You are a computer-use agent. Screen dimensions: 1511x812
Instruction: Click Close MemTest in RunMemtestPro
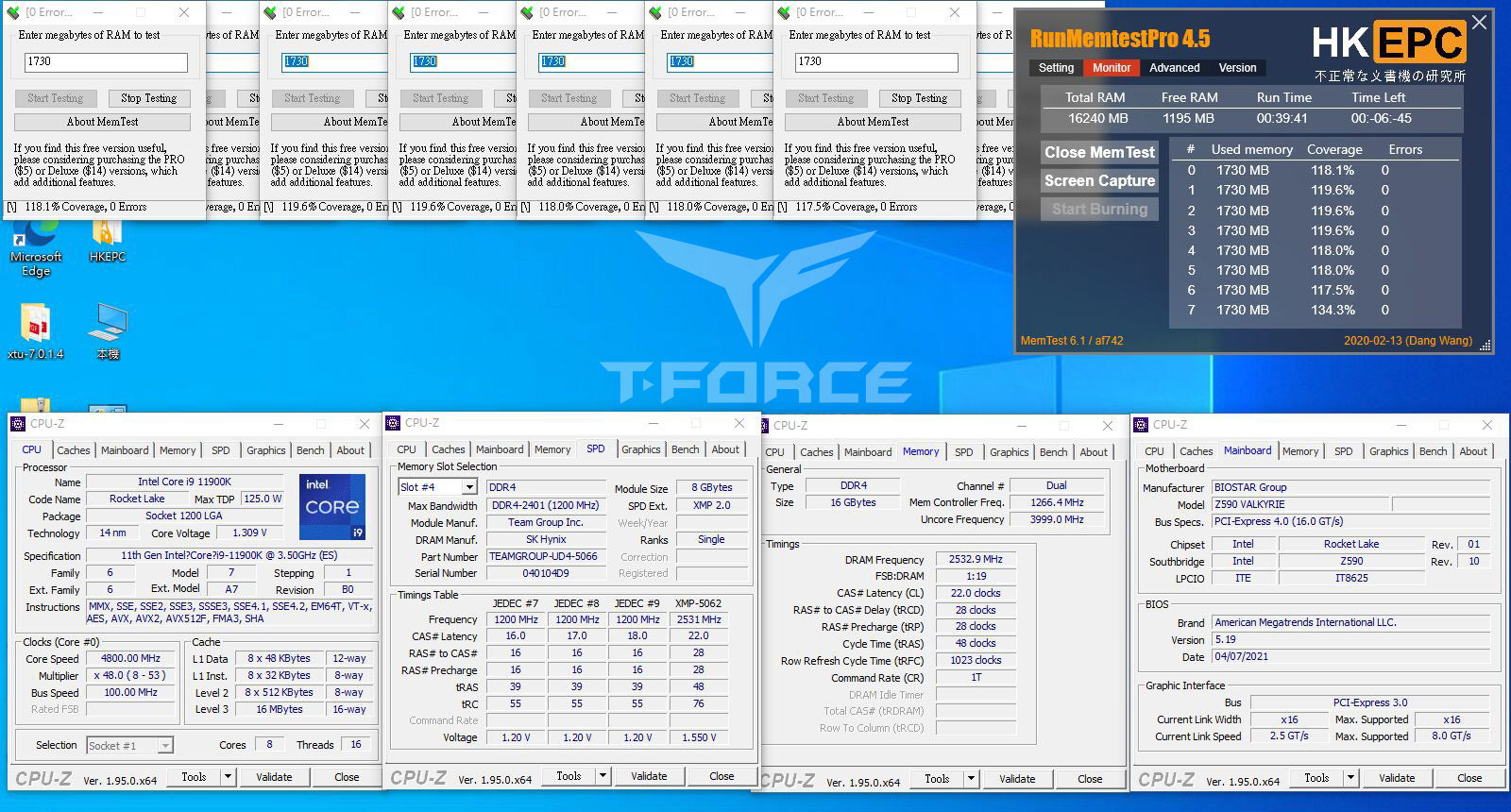point(1099,152)
